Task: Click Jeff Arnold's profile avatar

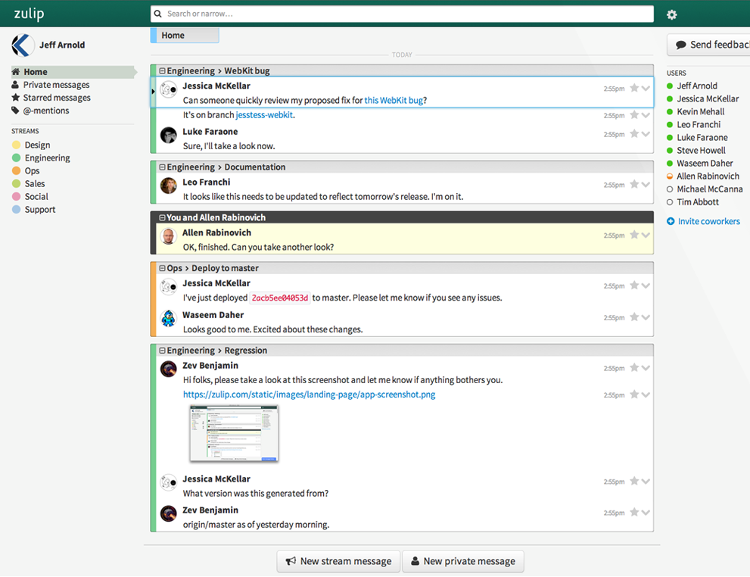Action: pyautogui.click(x=22, y=45)
